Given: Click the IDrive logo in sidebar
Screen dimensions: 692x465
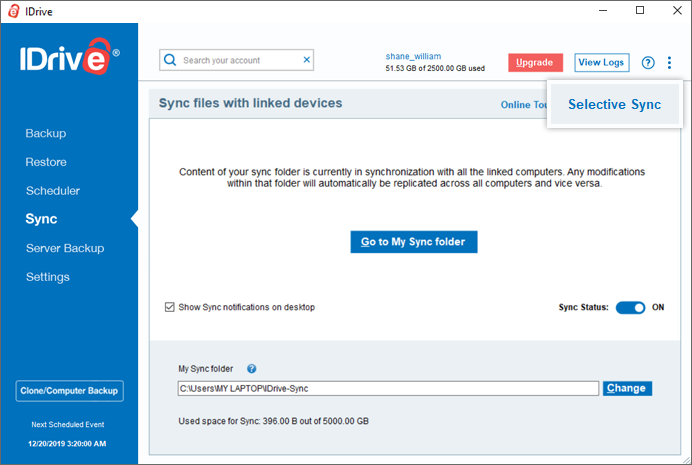Looking at the screenshot, I should 69,56.
